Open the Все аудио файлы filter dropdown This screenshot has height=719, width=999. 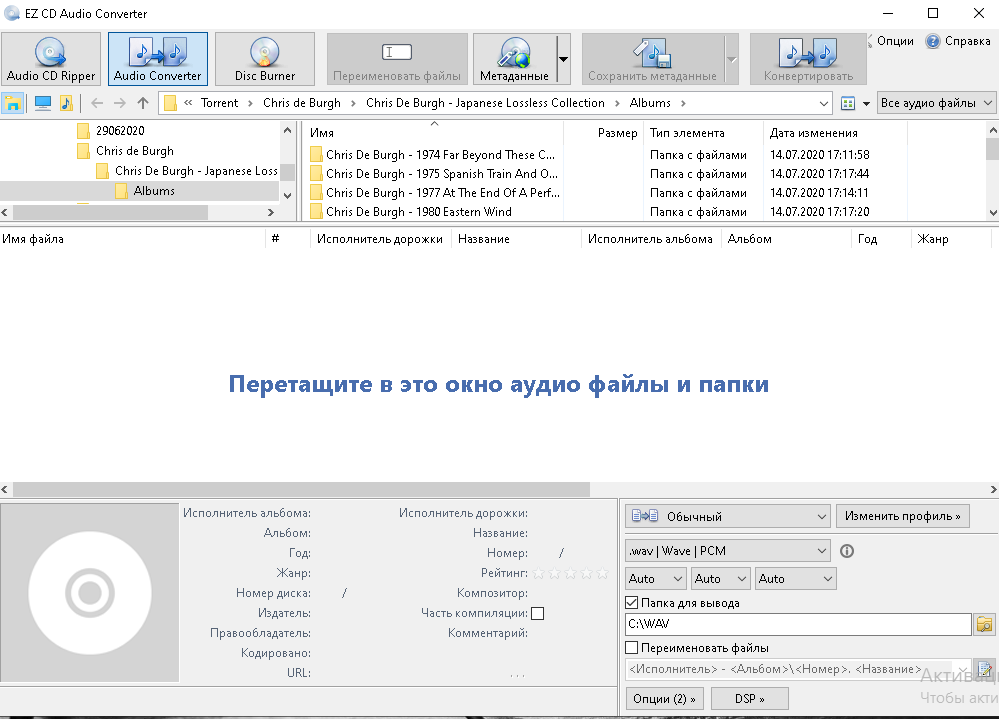(x=936, y=103)
